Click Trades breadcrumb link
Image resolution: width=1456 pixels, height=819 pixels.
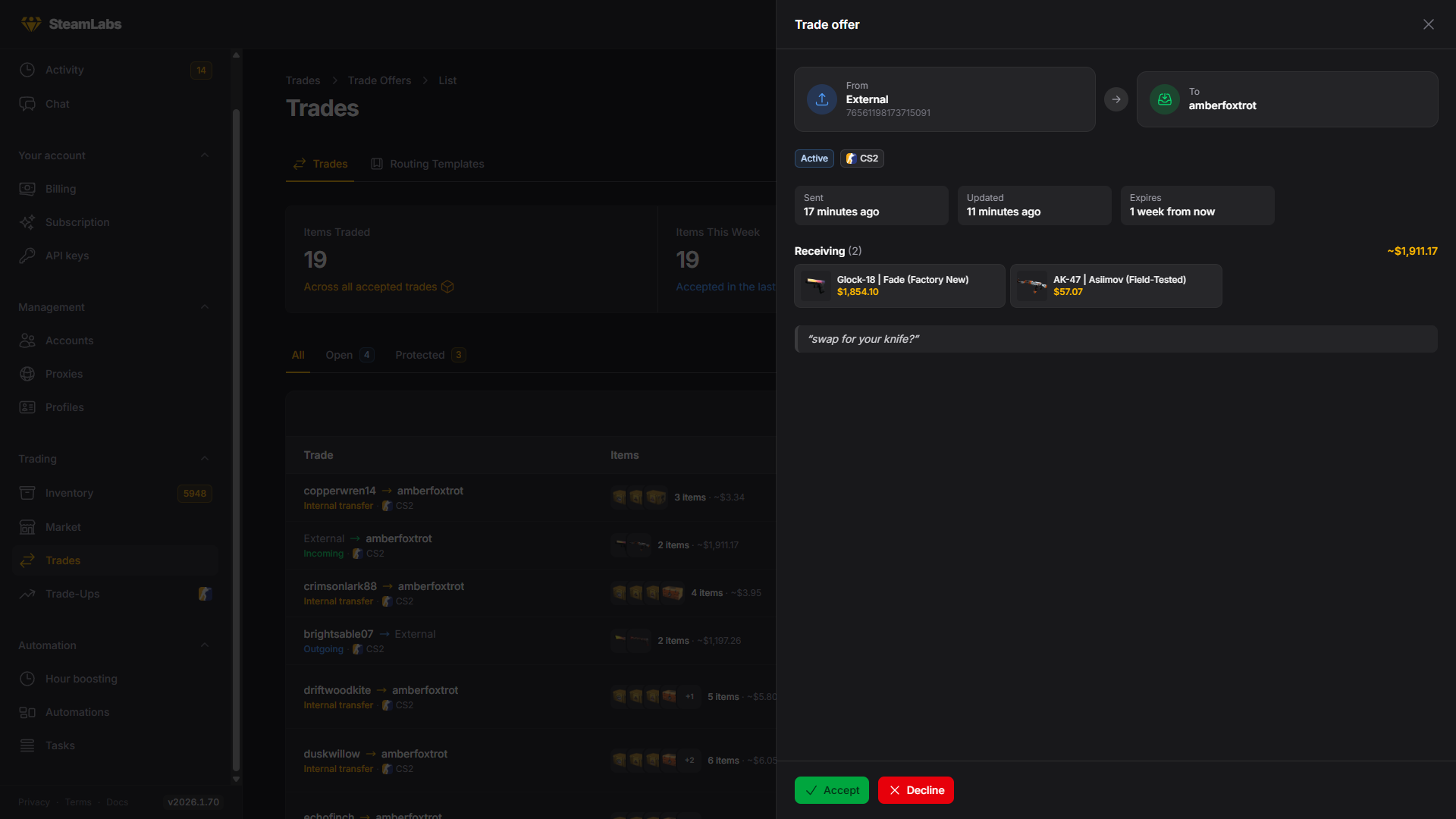tap(303, 80)
